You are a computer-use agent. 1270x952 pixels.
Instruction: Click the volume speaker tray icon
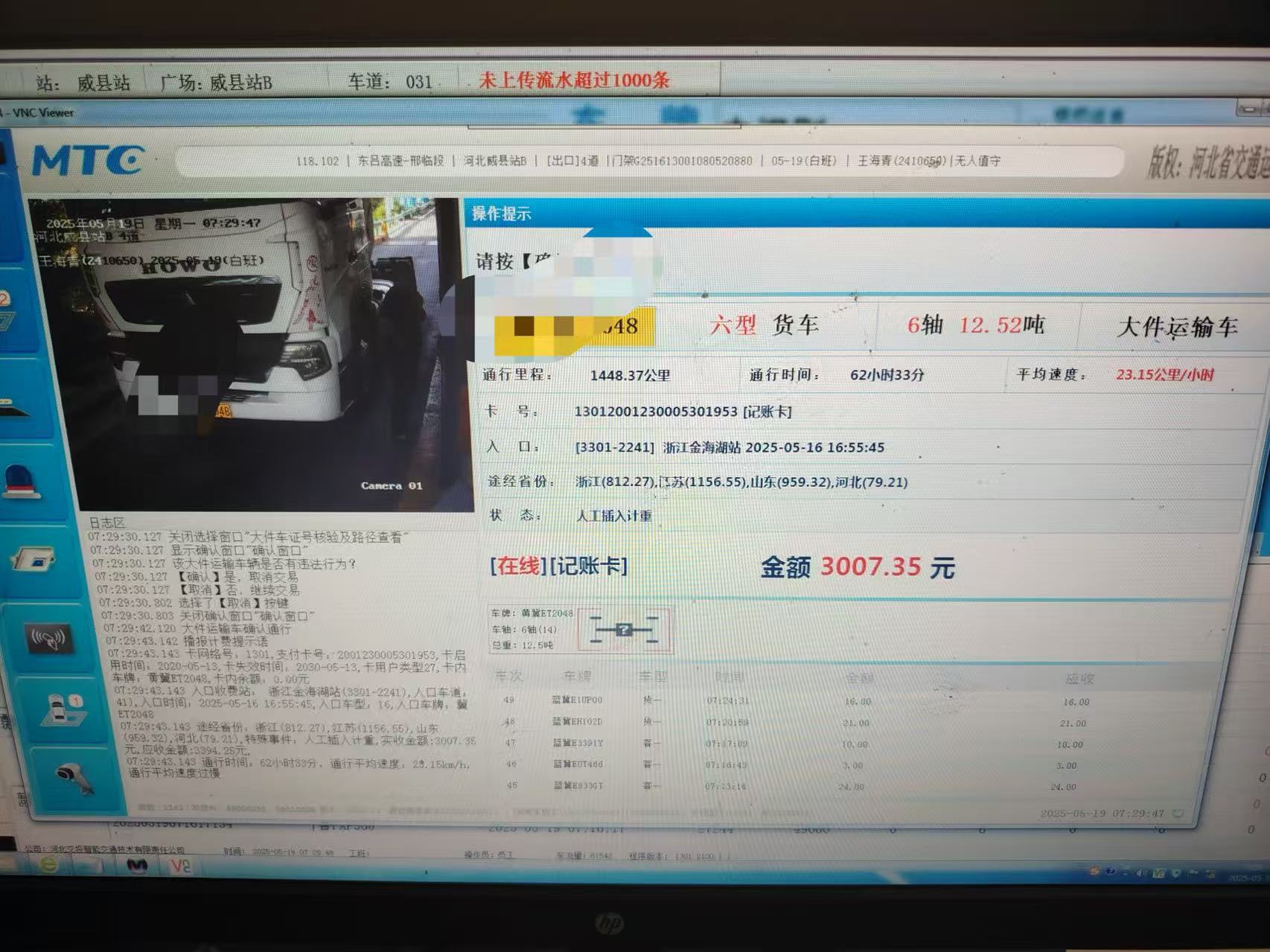[x=1143, y=872]
